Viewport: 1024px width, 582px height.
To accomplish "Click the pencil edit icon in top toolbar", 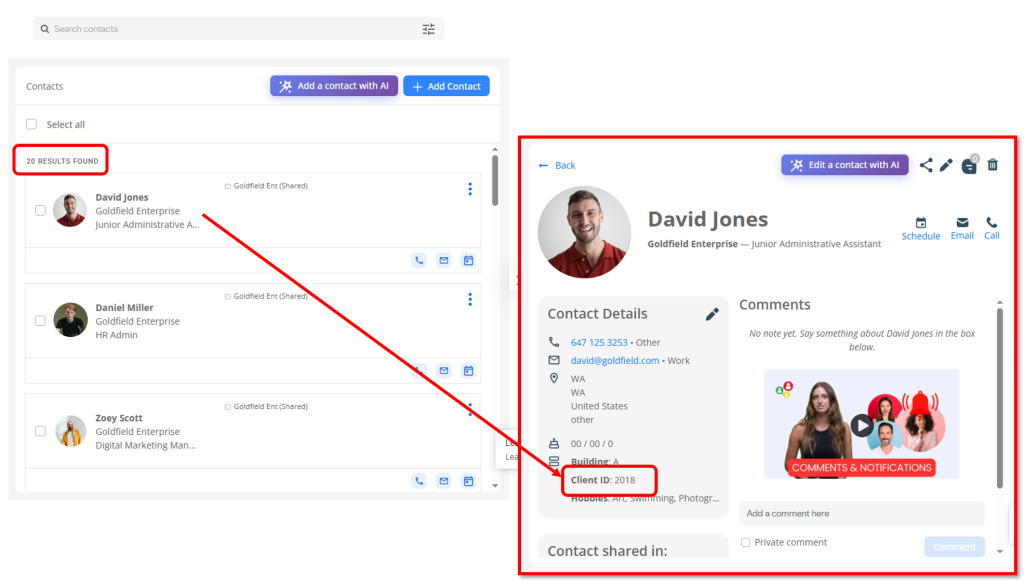I will tap(946, 165).
